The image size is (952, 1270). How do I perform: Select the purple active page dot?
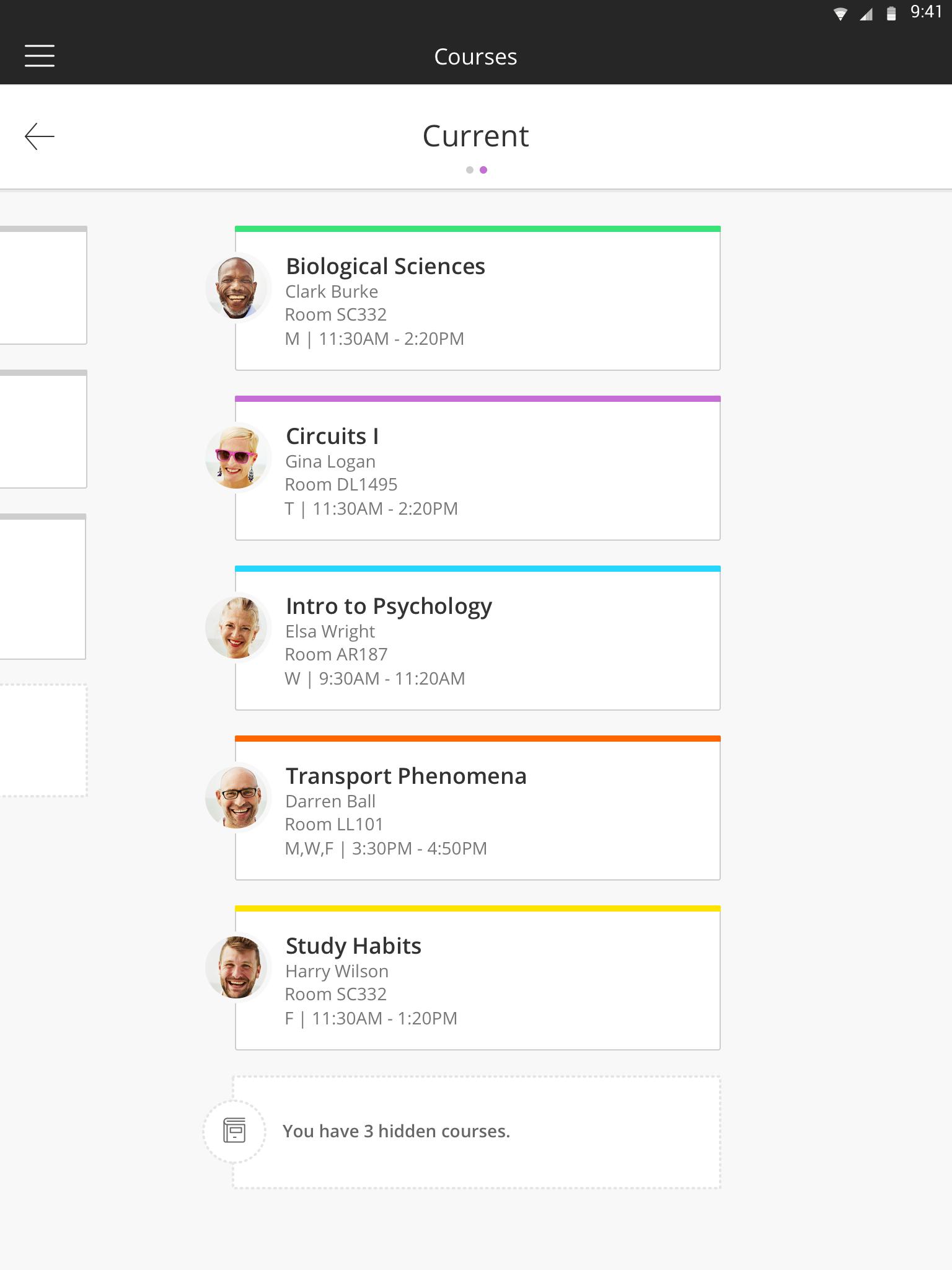tap(483, 170)
